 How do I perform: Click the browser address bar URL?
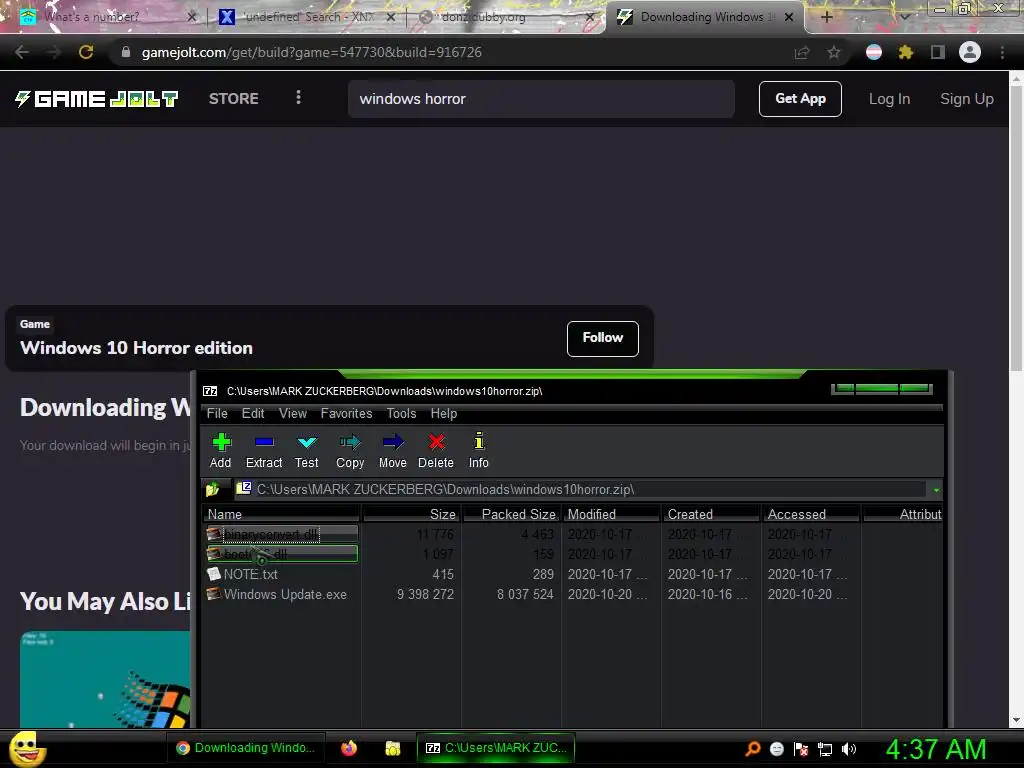click(x=312, y=52)
